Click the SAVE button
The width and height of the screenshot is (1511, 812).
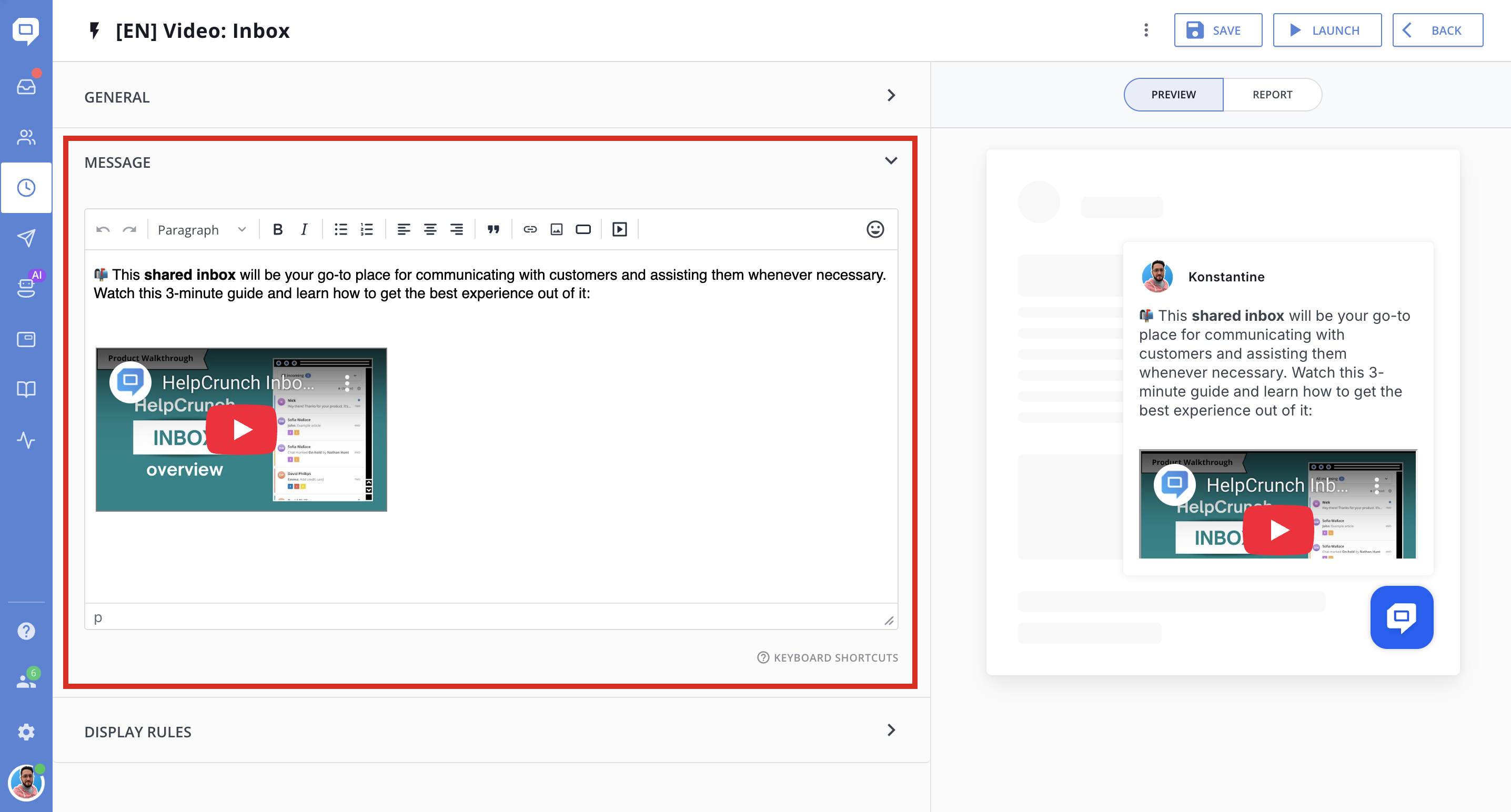(1218, 30)
